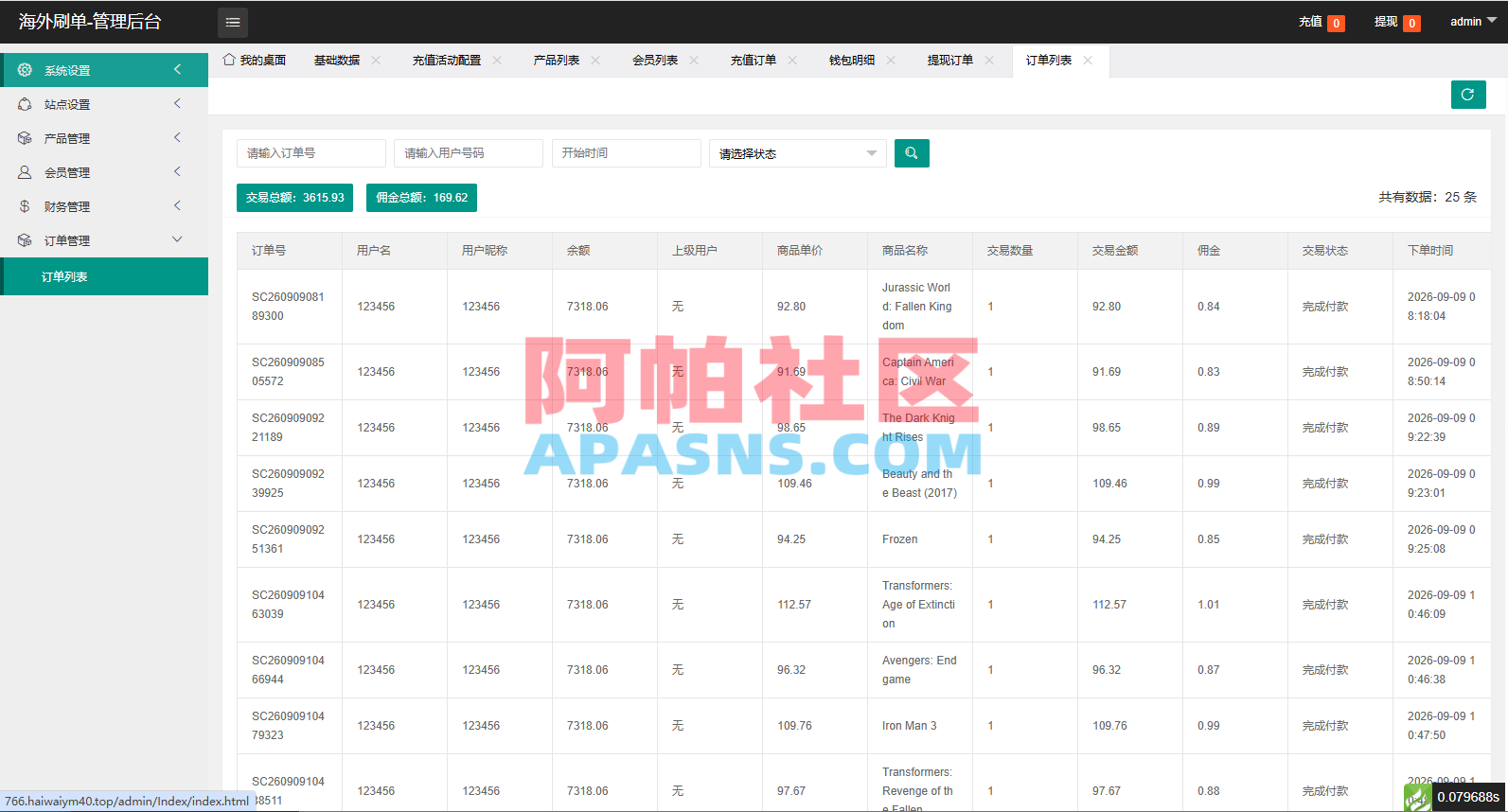
Task: Close the 订单列表 tab
Action: [1088, 60]
